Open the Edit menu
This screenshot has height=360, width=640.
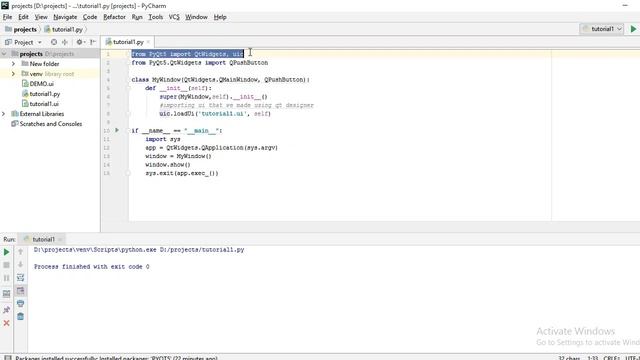point(23,17)
